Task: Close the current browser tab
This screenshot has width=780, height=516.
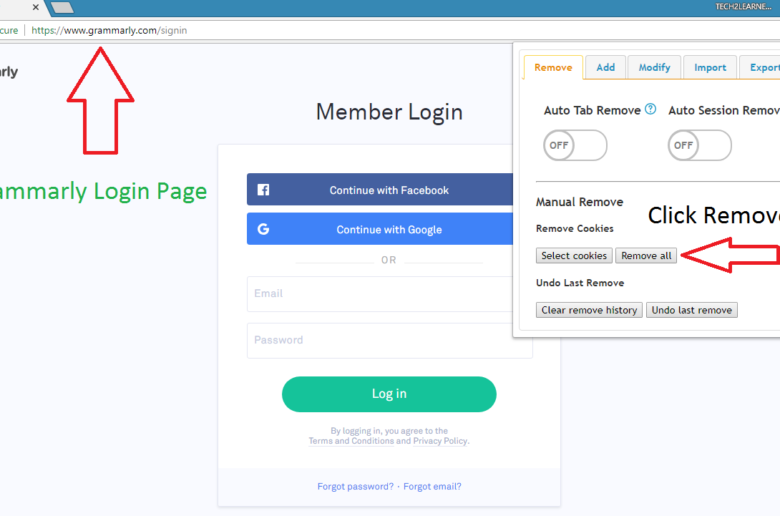Action: 35,7
